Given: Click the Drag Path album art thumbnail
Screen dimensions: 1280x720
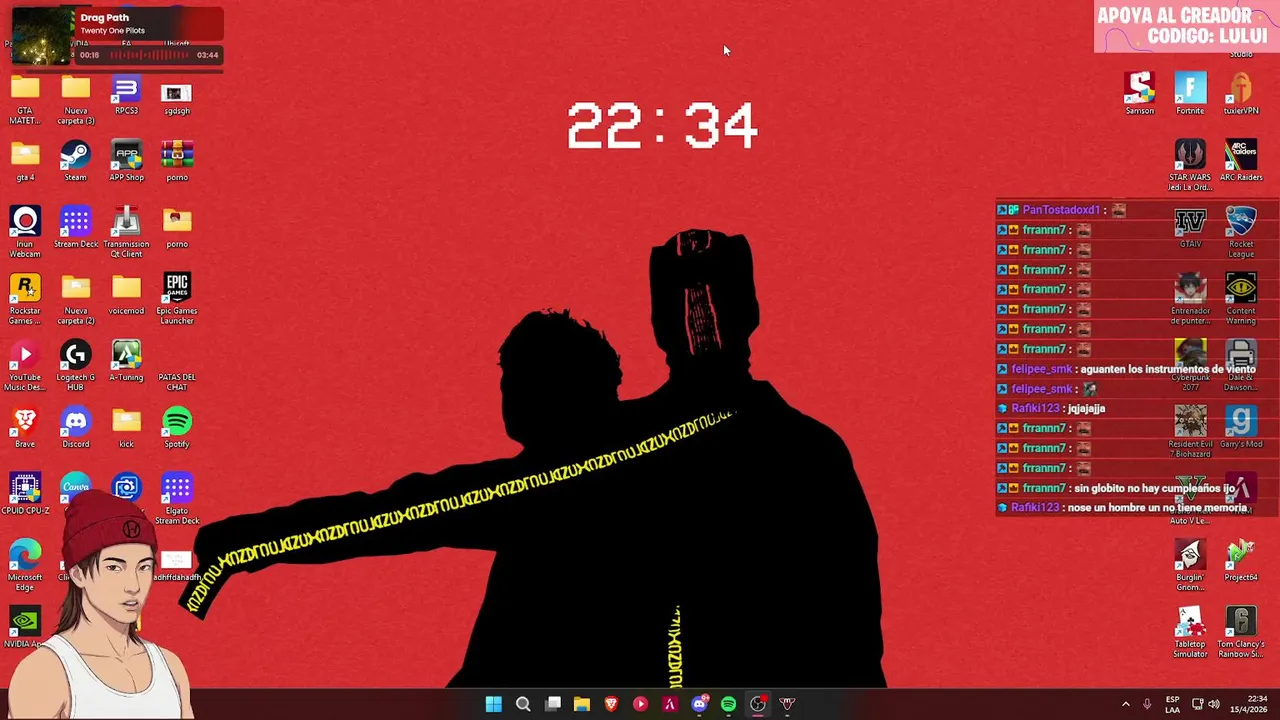Looking at the screenshot, I should [43, 37].
